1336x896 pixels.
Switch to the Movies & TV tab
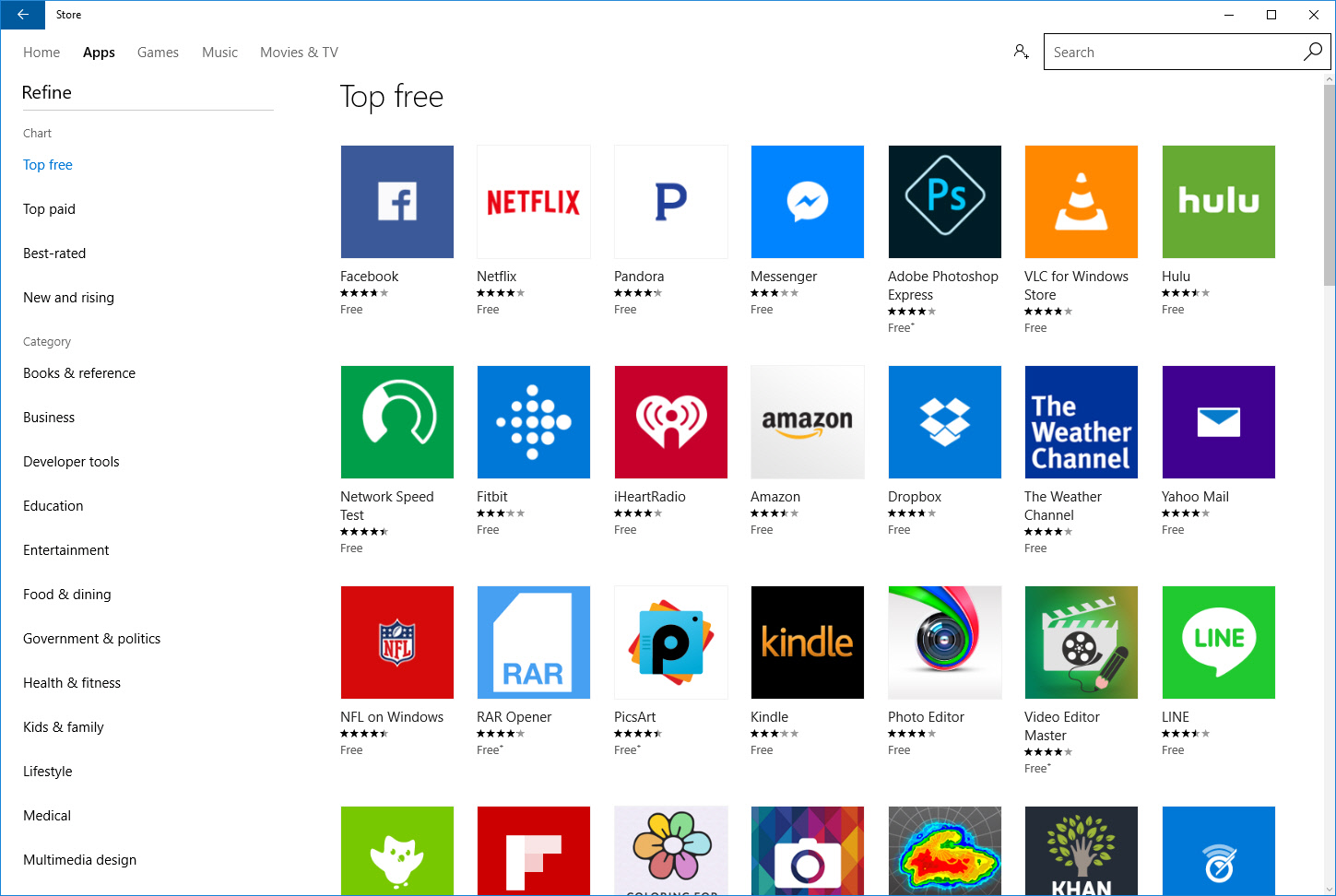pyautogui.click(x=299, y=53)
